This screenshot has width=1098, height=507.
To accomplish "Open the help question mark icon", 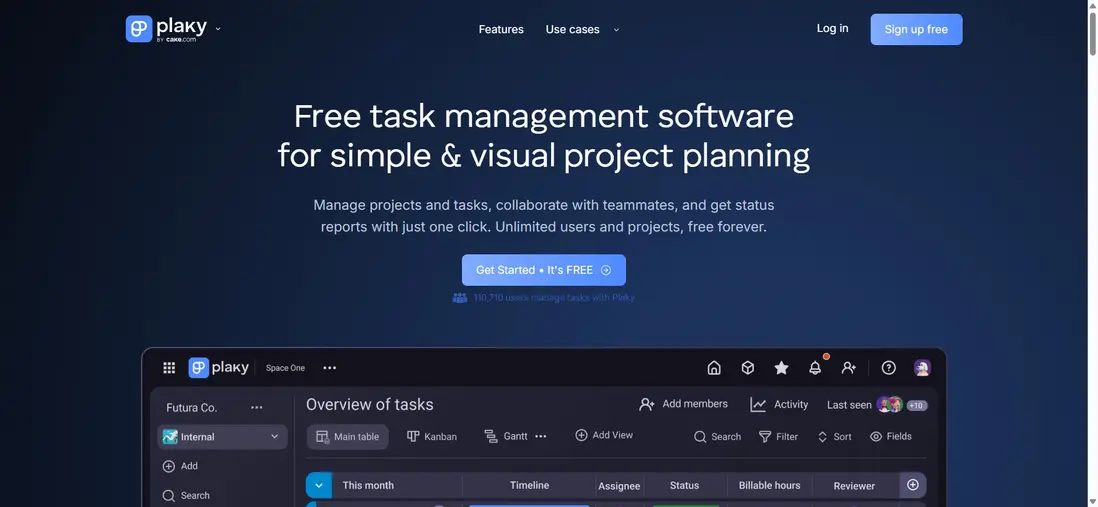I will click(x=889, y=368).
